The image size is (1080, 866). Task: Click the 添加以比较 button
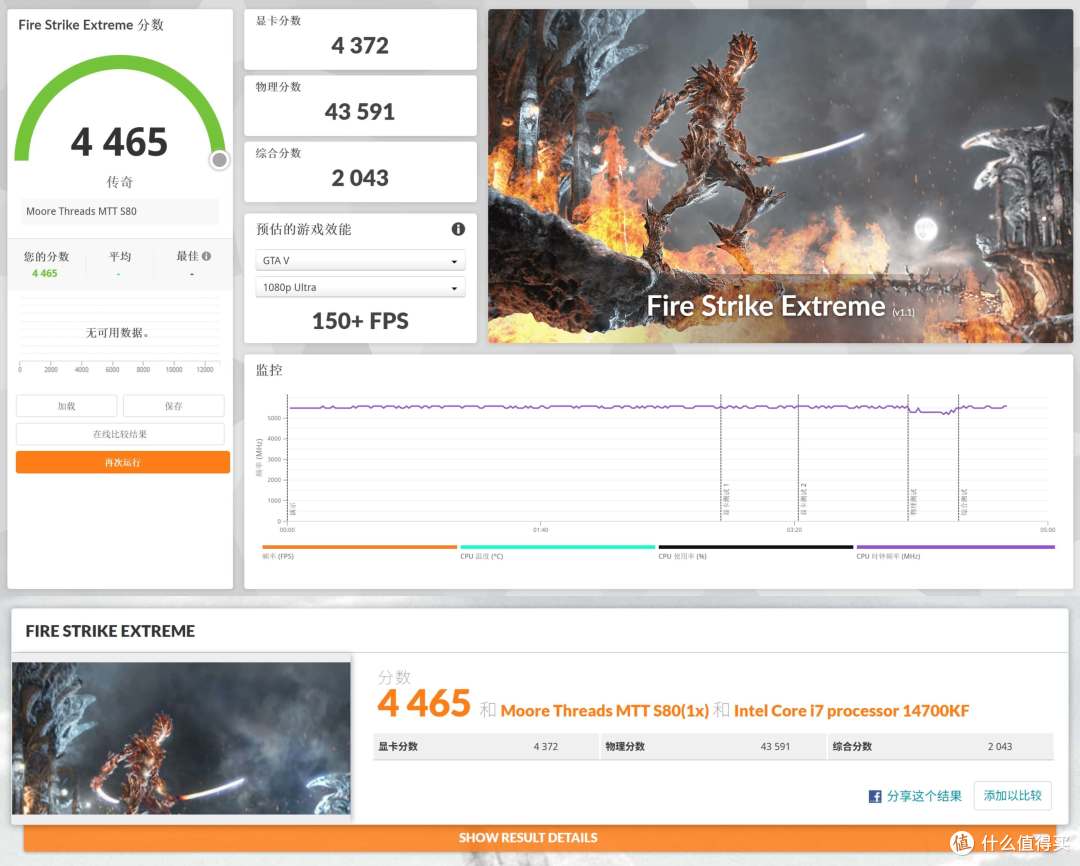coord(1012,796)
